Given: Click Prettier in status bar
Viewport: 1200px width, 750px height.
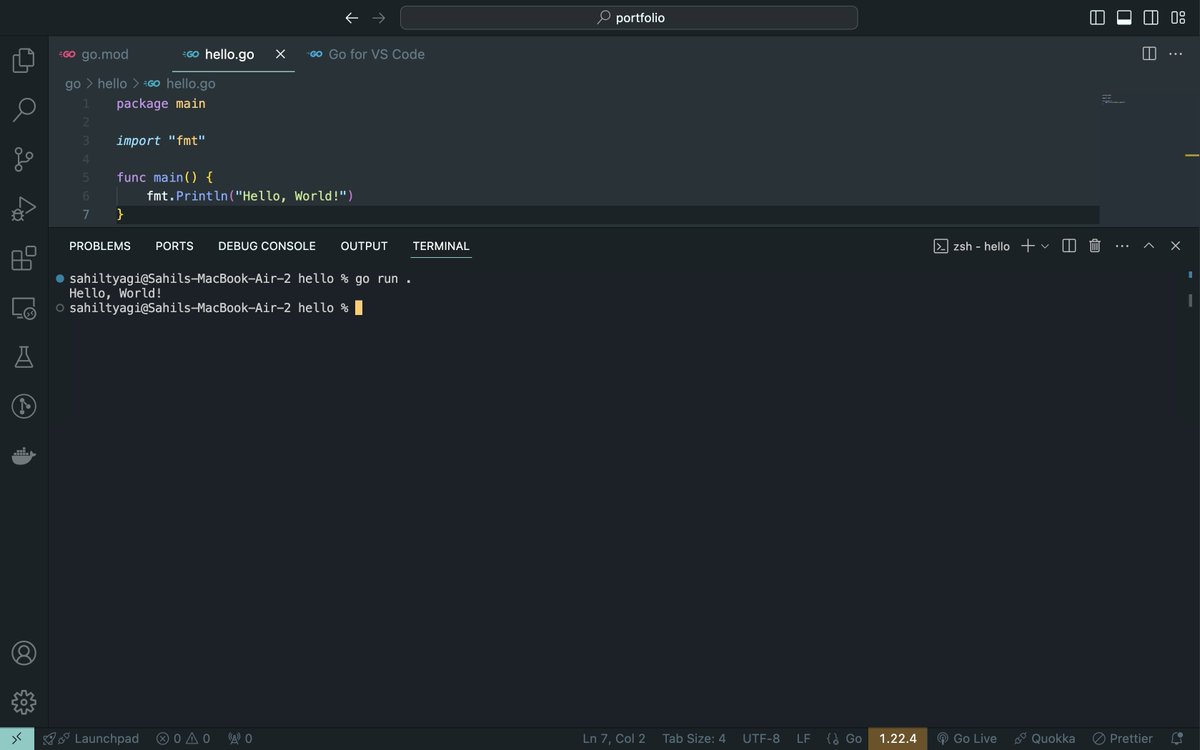Looking at the screenshot, I should (1122, 739).
